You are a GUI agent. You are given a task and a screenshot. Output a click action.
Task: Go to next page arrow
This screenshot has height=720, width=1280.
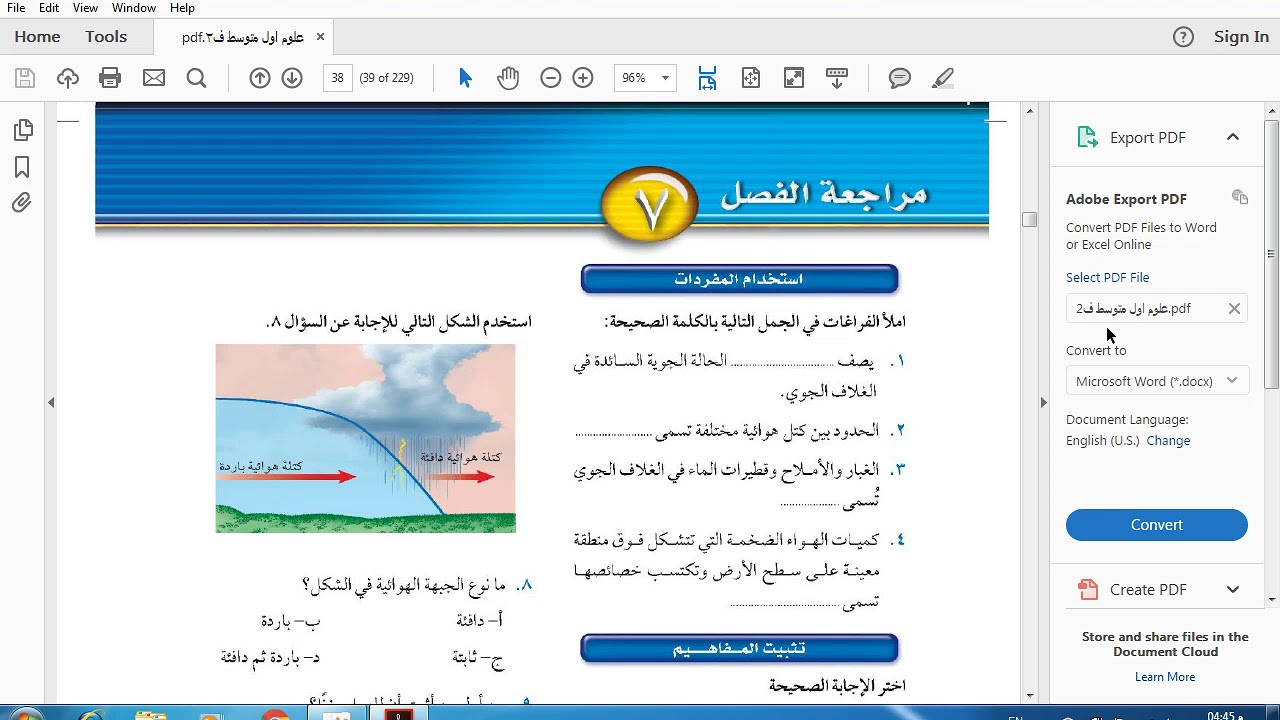292,78
